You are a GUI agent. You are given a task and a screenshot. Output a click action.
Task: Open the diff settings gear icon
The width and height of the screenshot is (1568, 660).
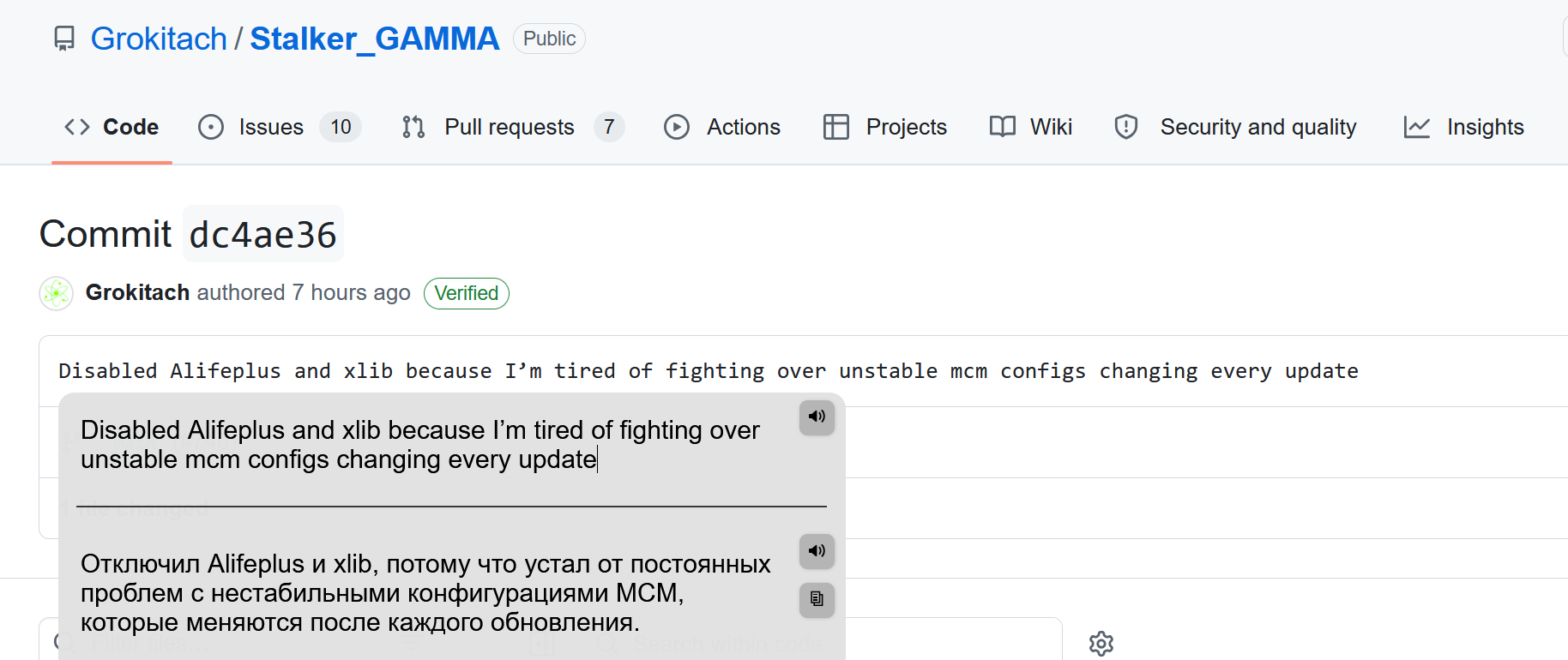(1101, 644)
